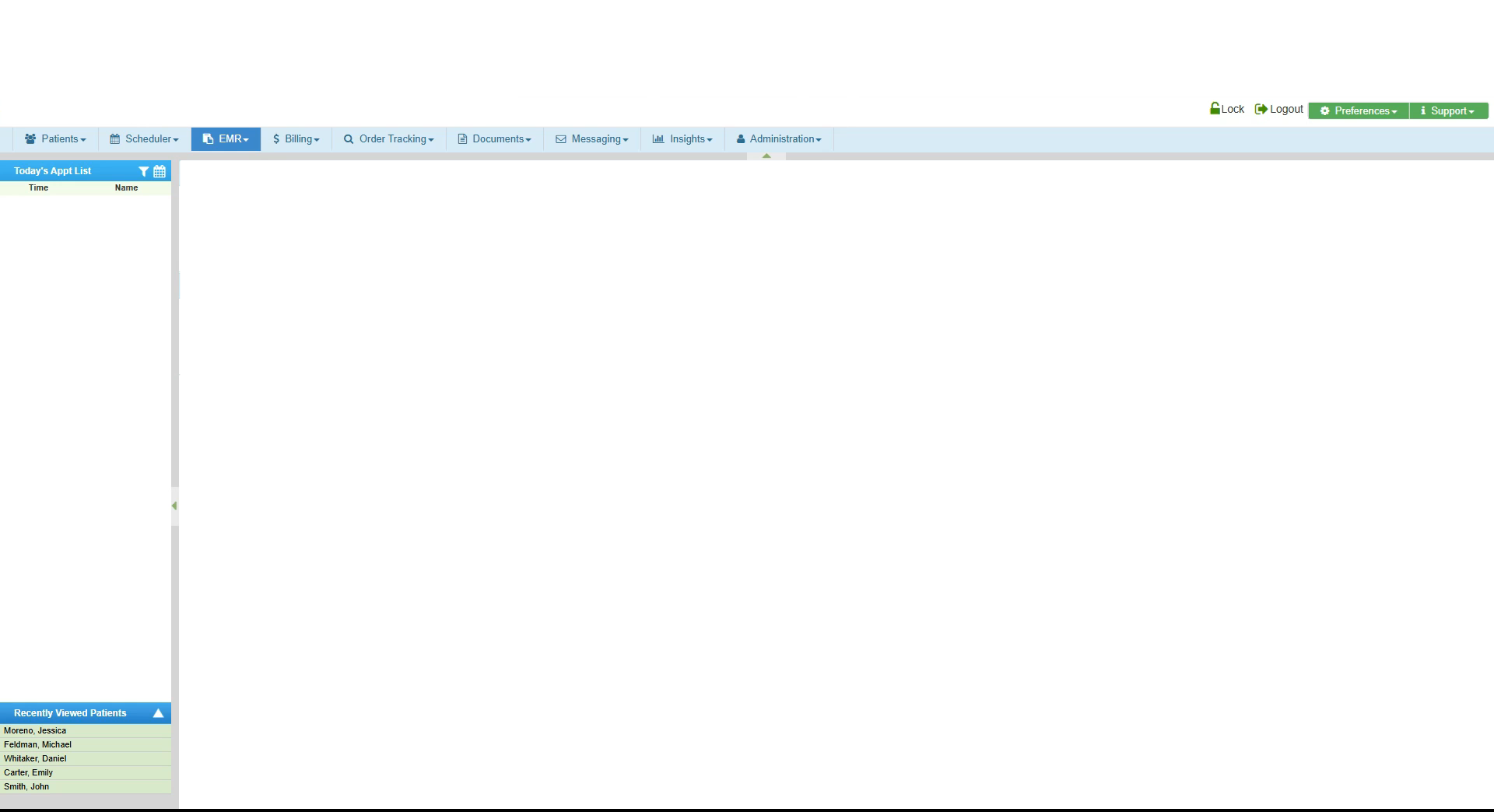Screen dimensions: 1494x812
Task: Open the appointment list calendar icon
Action: [160, 171]
